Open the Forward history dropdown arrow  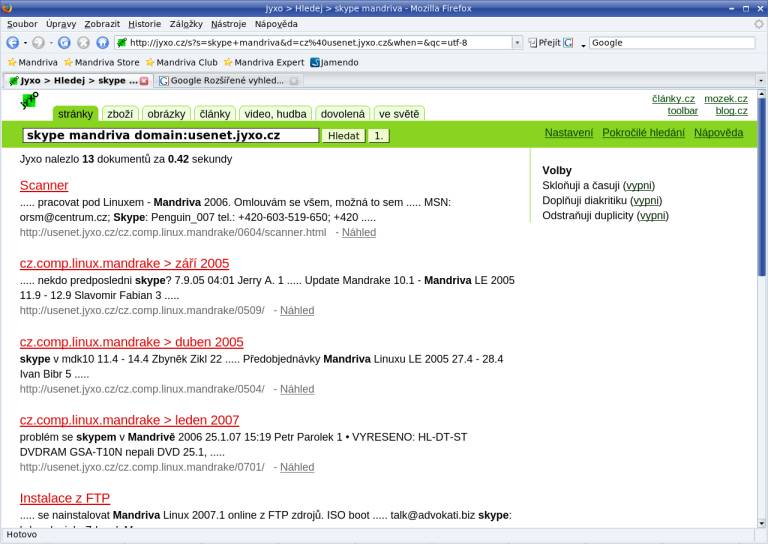coord(50,43)
